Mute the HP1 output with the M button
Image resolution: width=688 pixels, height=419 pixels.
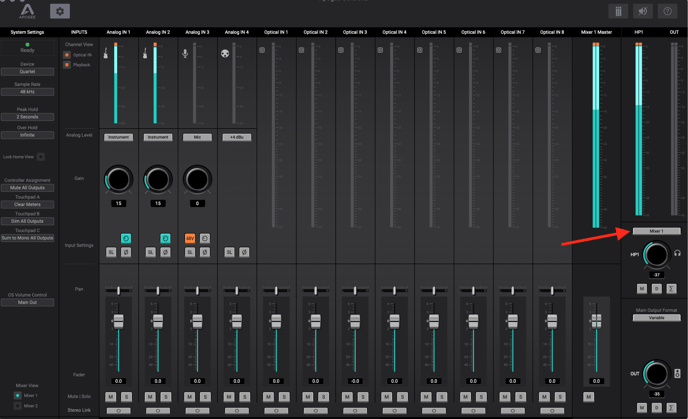[641, 289]
